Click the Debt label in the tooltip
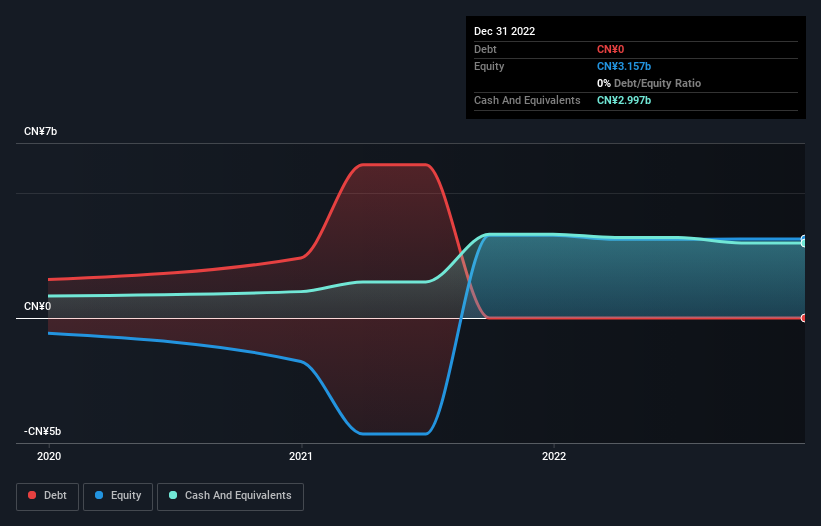 [485, 49]
